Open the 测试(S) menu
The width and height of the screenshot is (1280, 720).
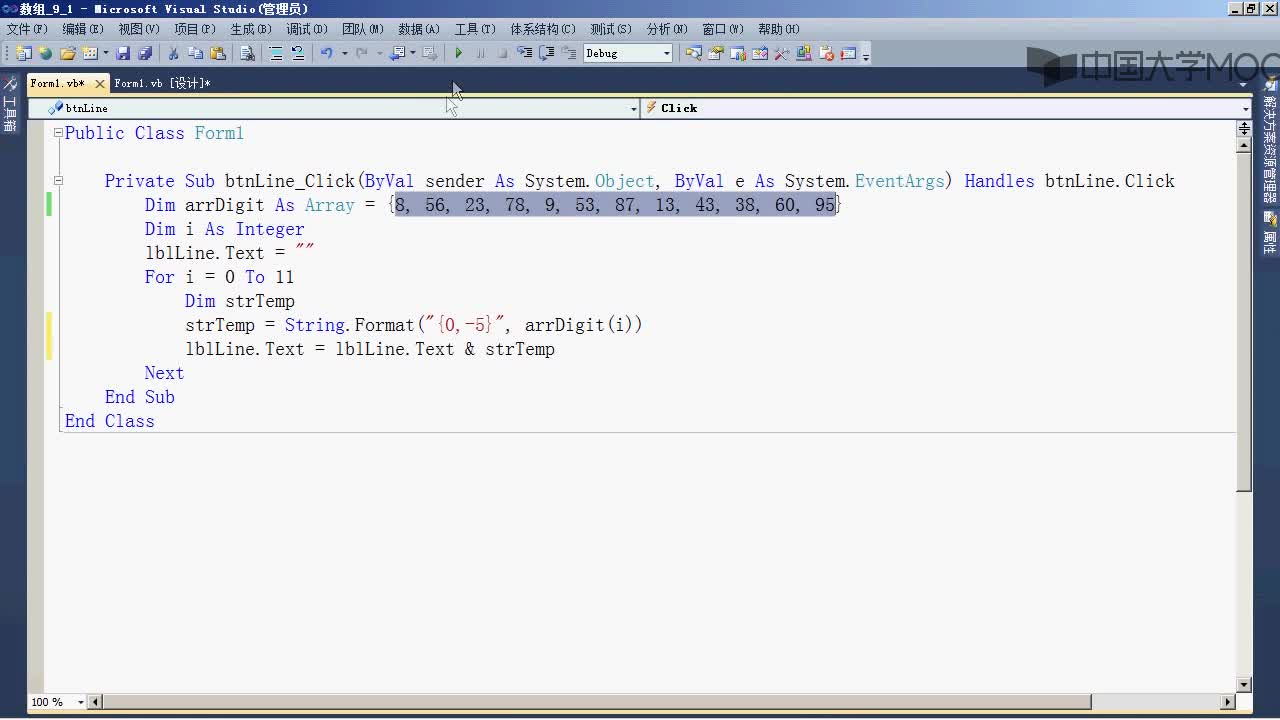(610, 29)
